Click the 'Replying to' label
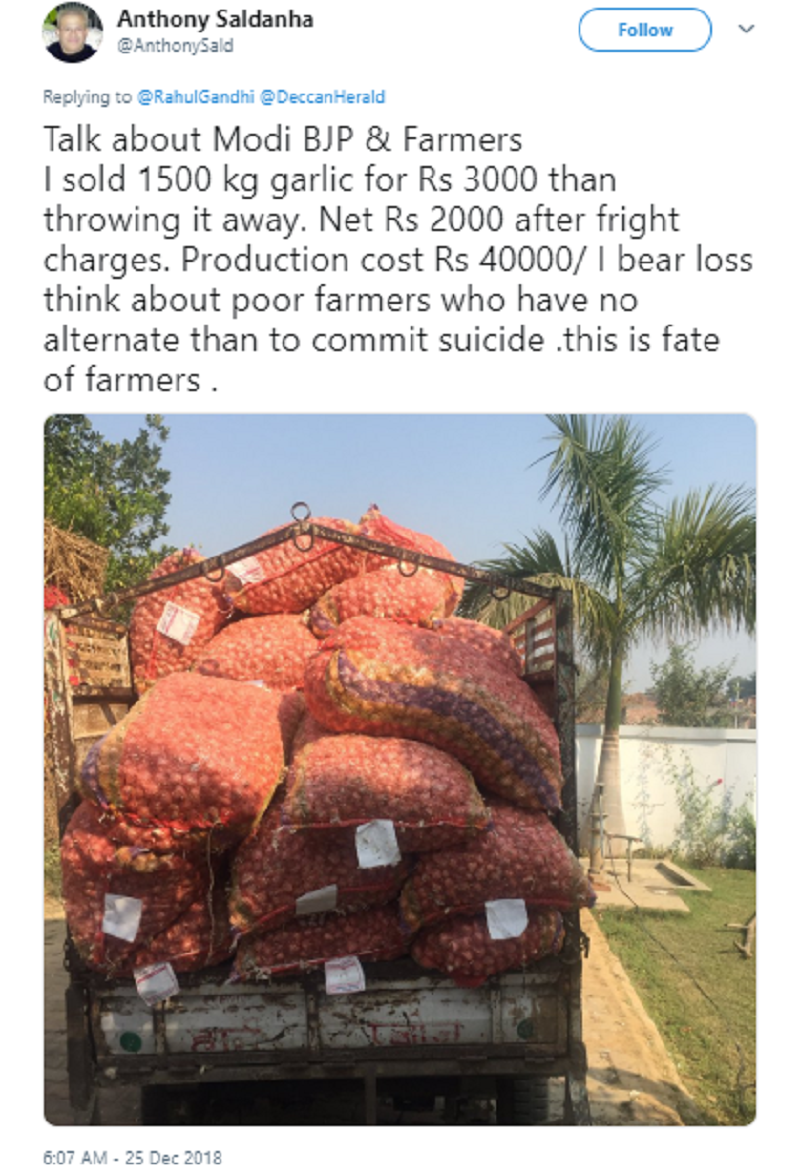 pyautogui.click(x=87, y=97)
